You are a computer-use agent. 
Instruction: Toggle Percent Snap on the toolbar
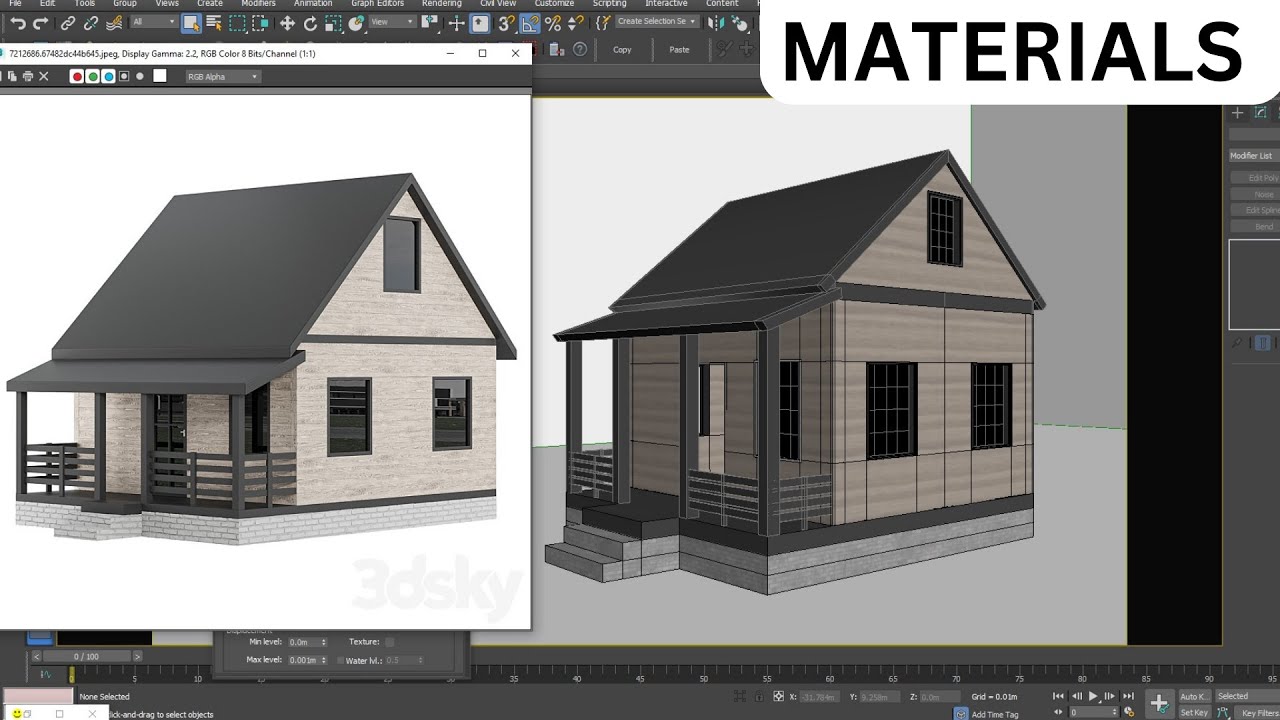[x=553, y=23]
